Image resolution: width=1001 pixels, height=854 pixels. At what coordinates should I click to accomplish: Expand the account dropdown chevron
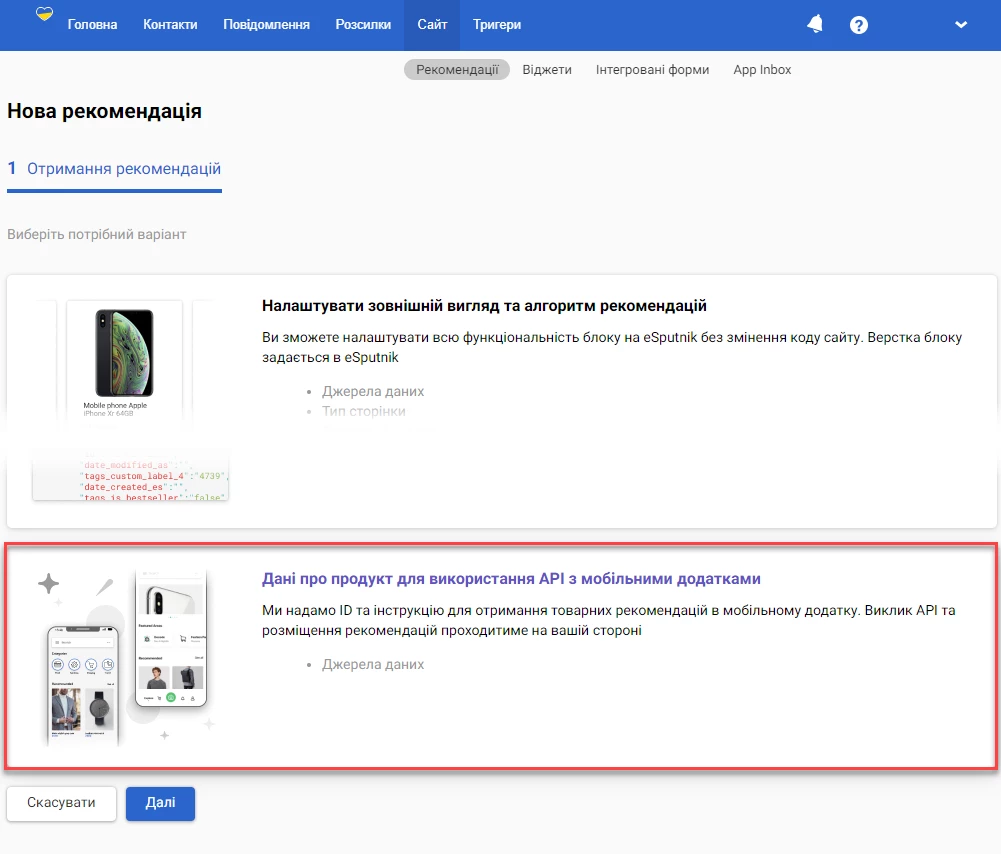point(961,25)
